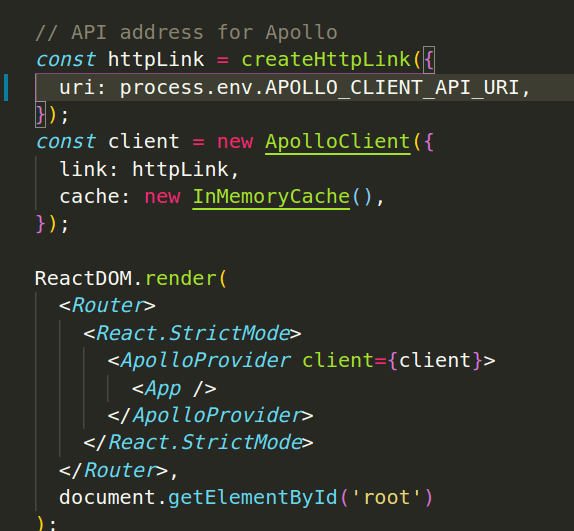574x531 pixels.
Task: Click the opening "ApolloProvider" tag name
Action: pos(206,360)
